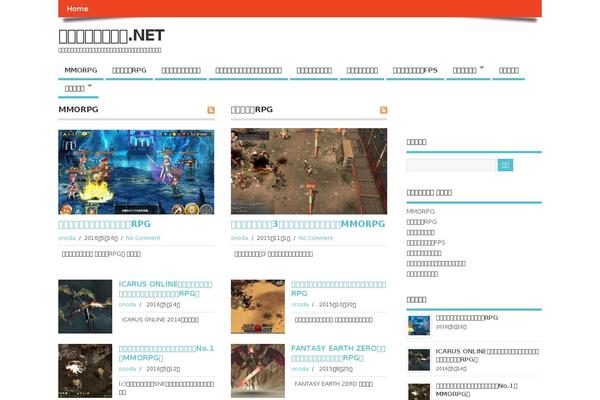Open the FANTASY EARTH ZERO winged character thumbnail
The image size is (600, 400).
click(258, 371)
